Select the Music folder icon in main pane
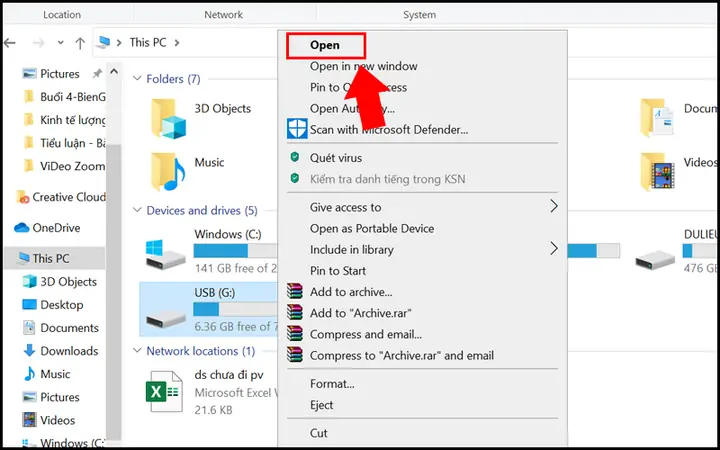The height and width of the screenshot is (450, 720). 168,172
